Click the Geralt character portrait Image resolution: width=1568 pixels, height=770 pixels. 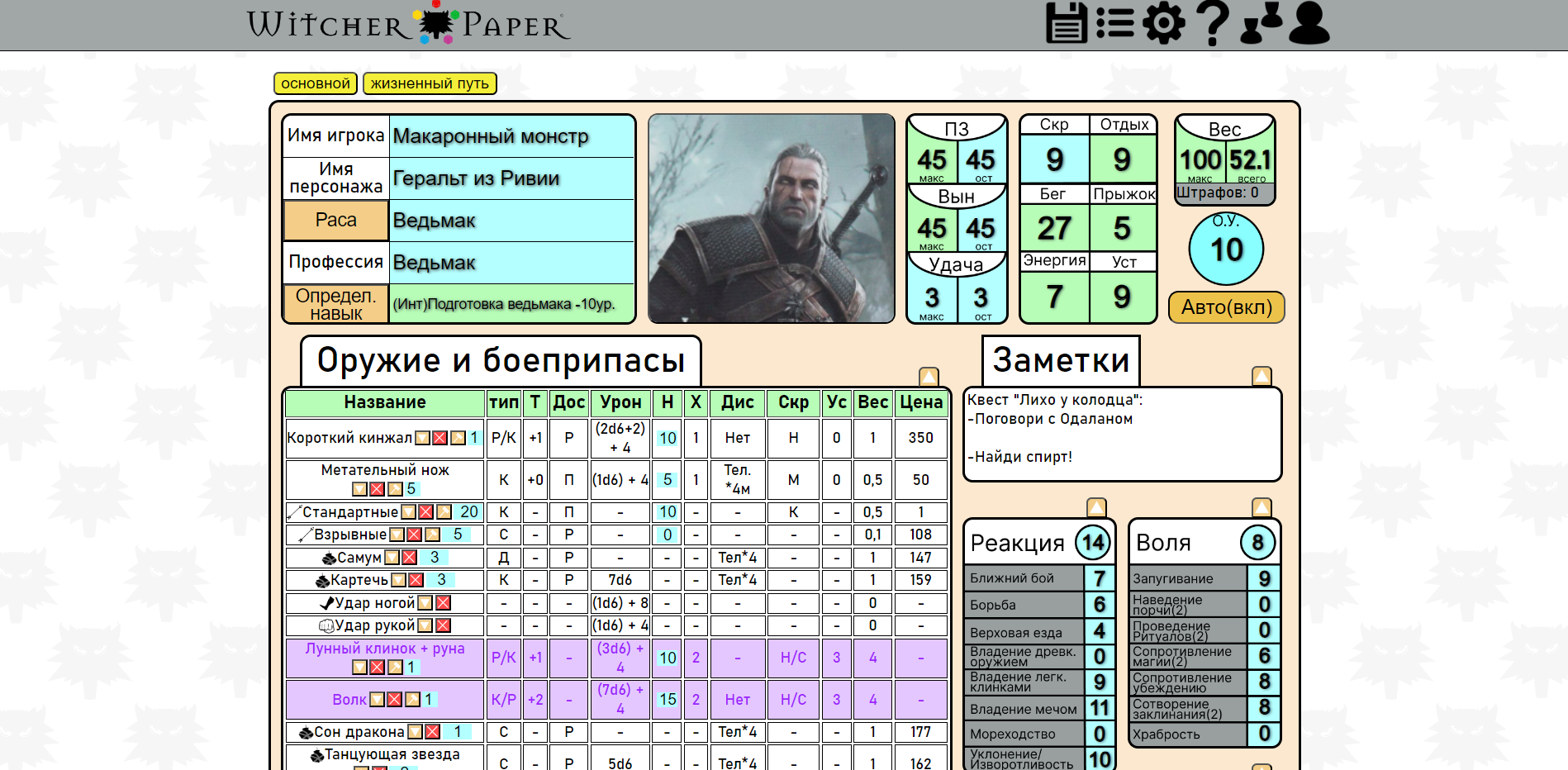(x=772, y=218)
